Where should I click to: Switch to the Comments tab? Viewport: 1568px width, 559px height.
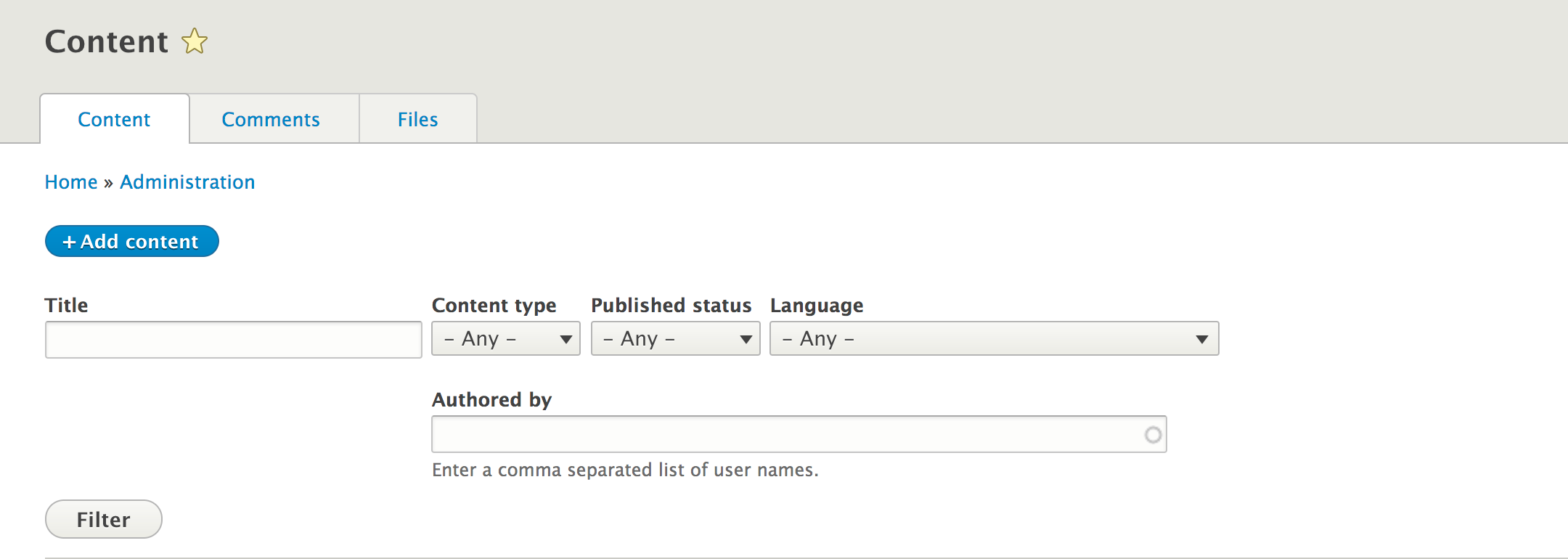271,119
